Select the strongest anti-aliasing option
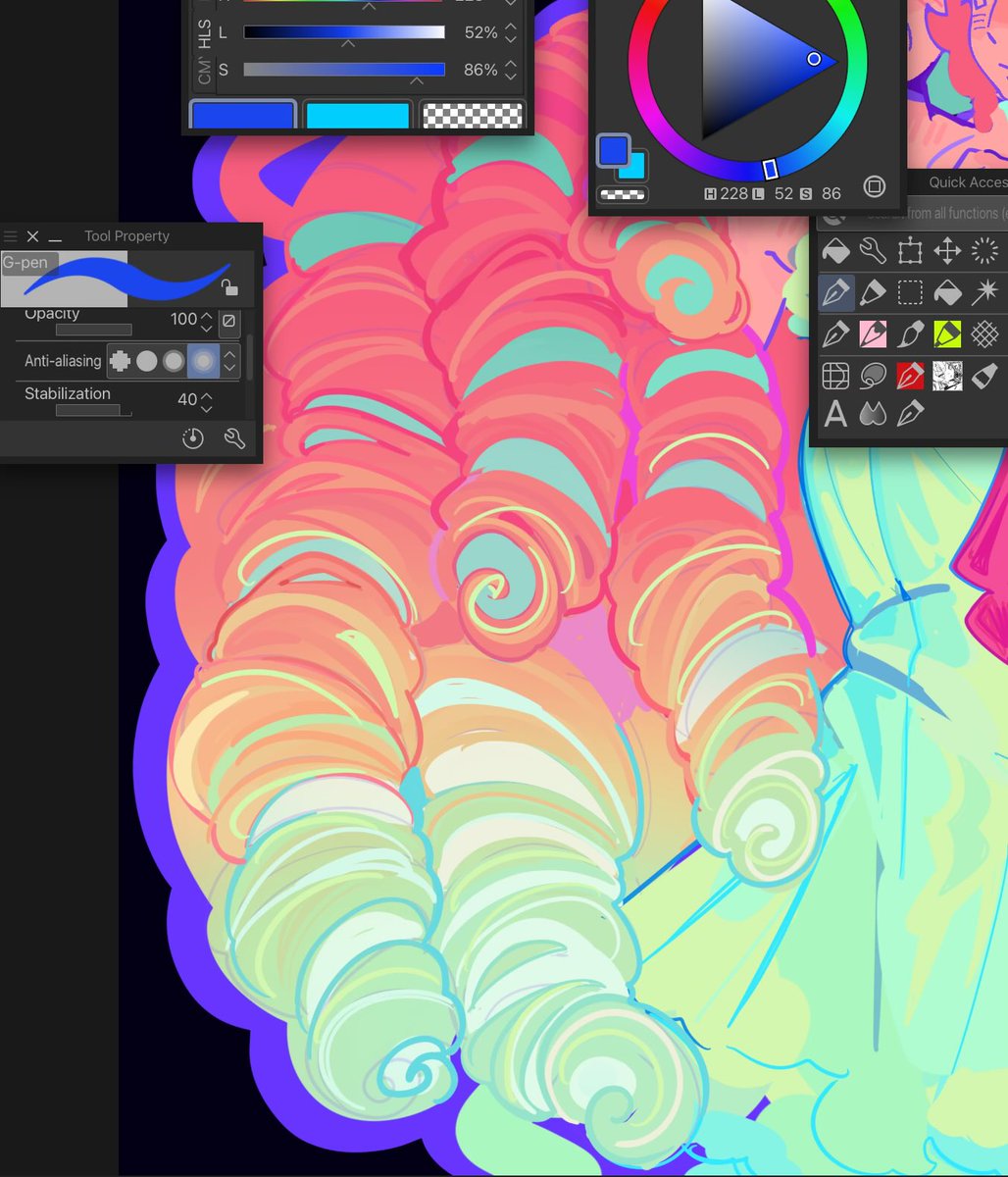 click(203, 361)
